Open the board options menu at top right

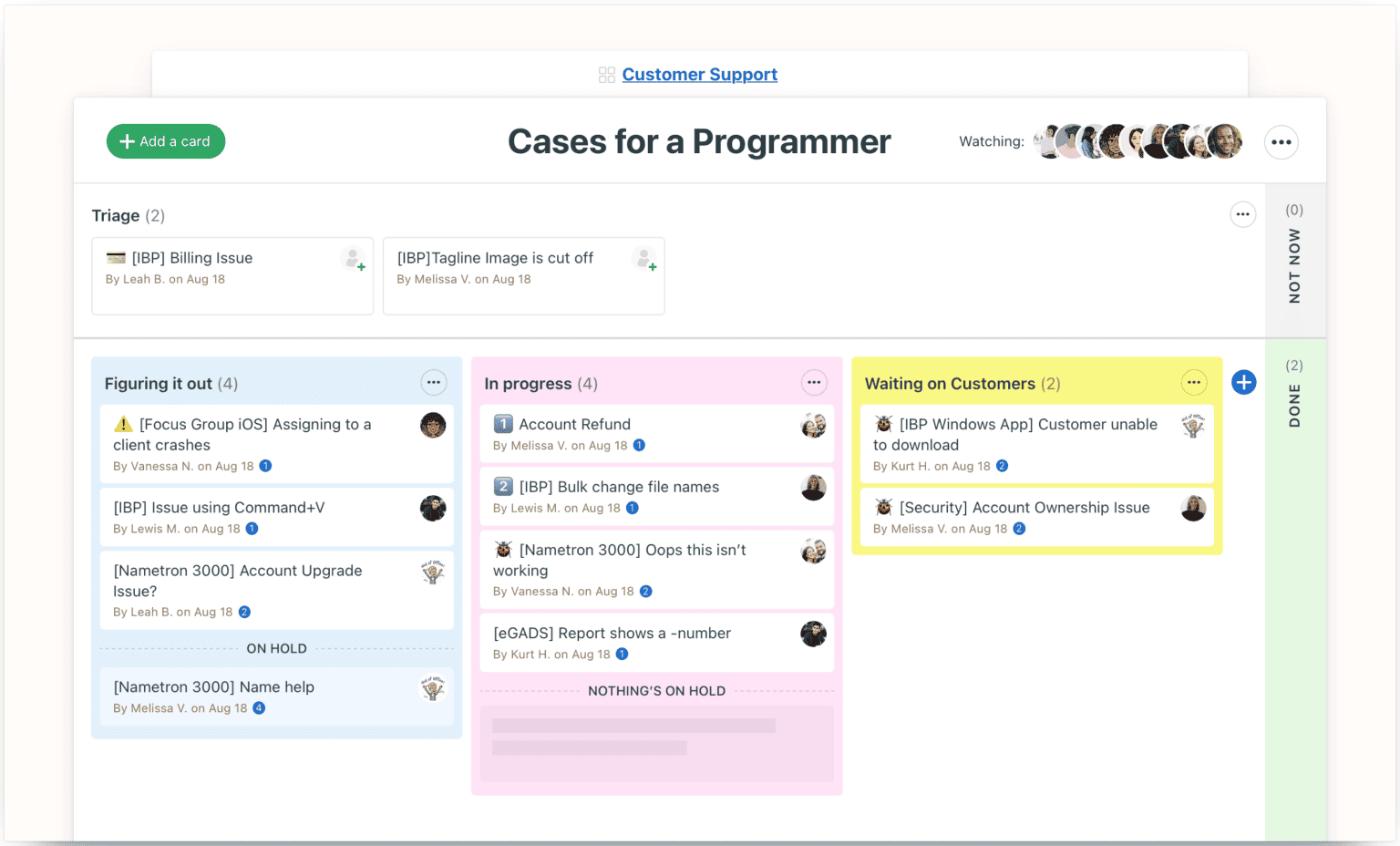pos(1281,141)
